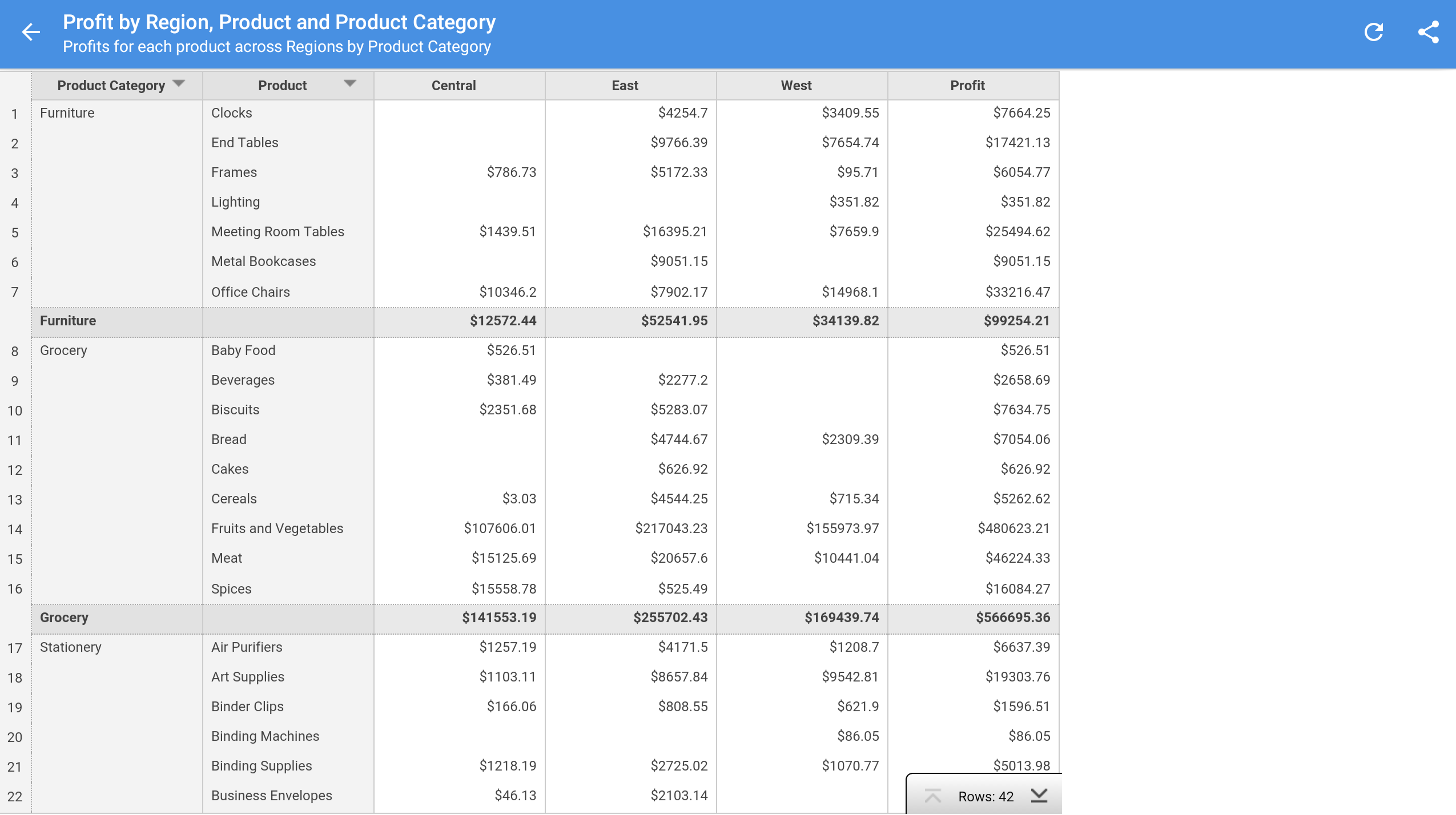Screen dimensions: 1456x815
Task: Click the Rows: 42 indicator text
Action: (x=986, y=796)
